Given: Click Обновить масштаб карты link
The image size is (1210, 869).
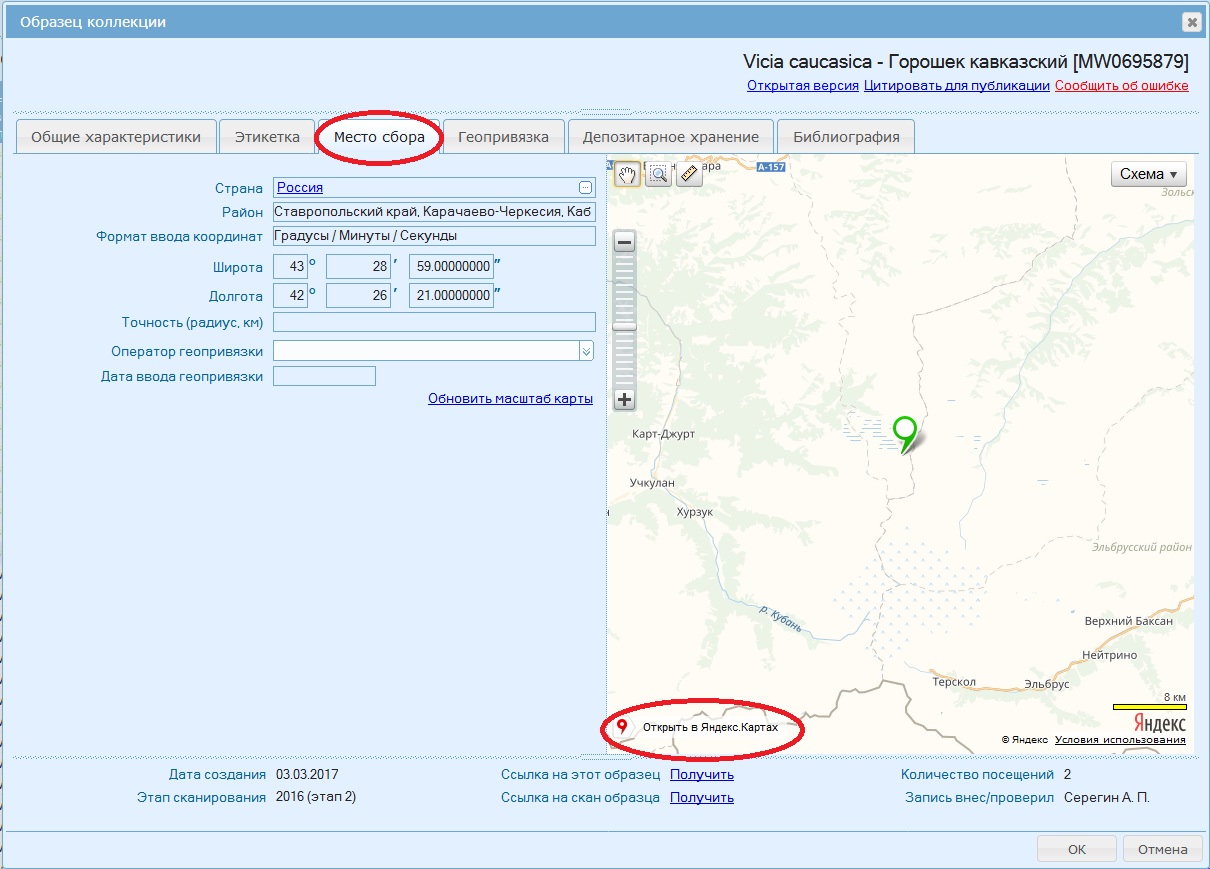Looking at the screenshot, I should click(510, 398).
